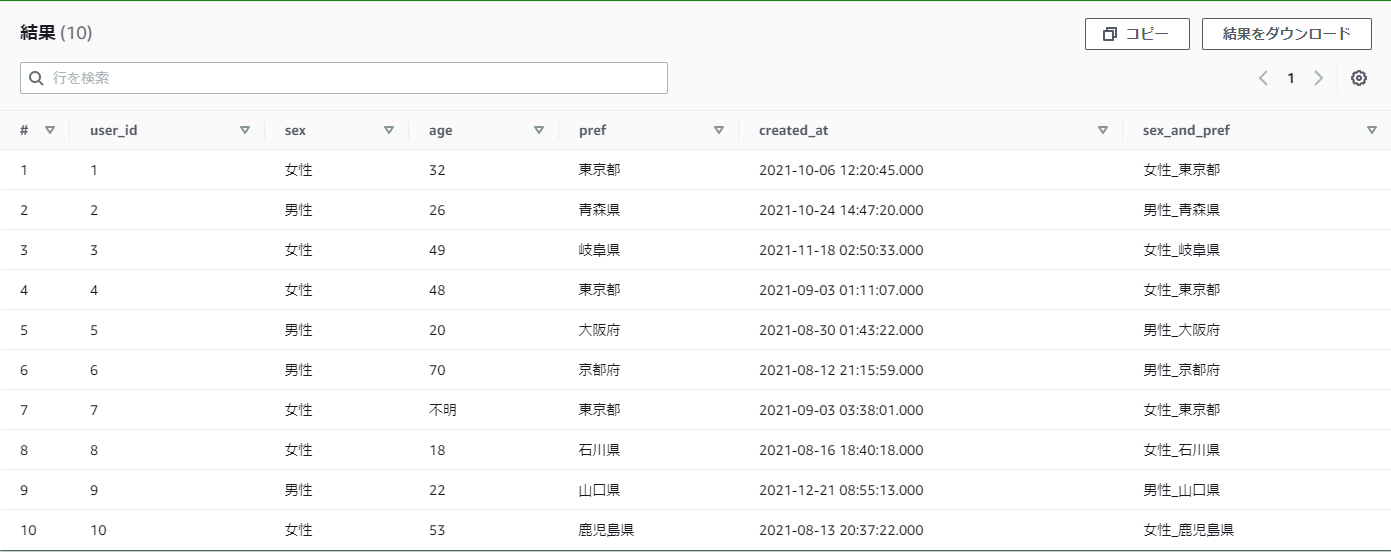Image resolution: width=1391 pixels, height=552 pixels.
Task: Sort by pref column arrow
Action: 719,130
